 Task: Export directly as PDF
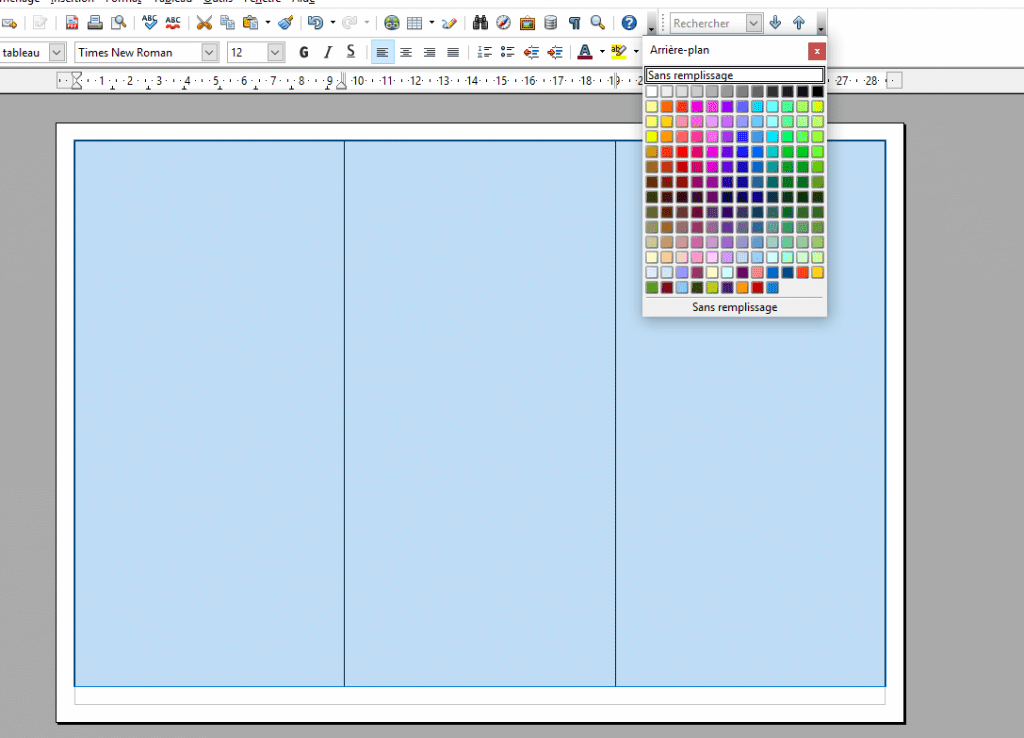point(72,24)
